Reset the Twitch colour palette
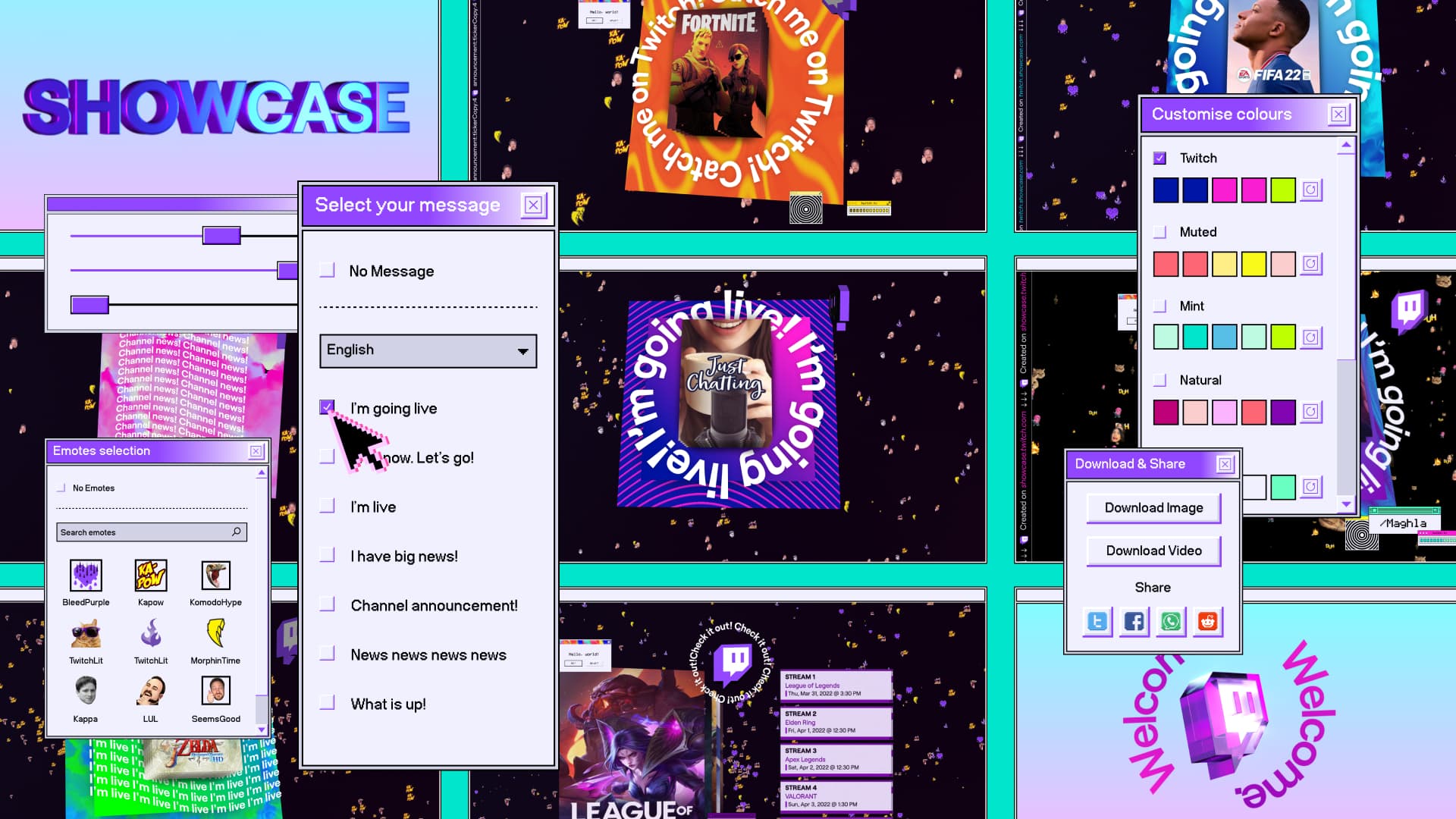1456x819 pixels. [x=1311, y=190]
